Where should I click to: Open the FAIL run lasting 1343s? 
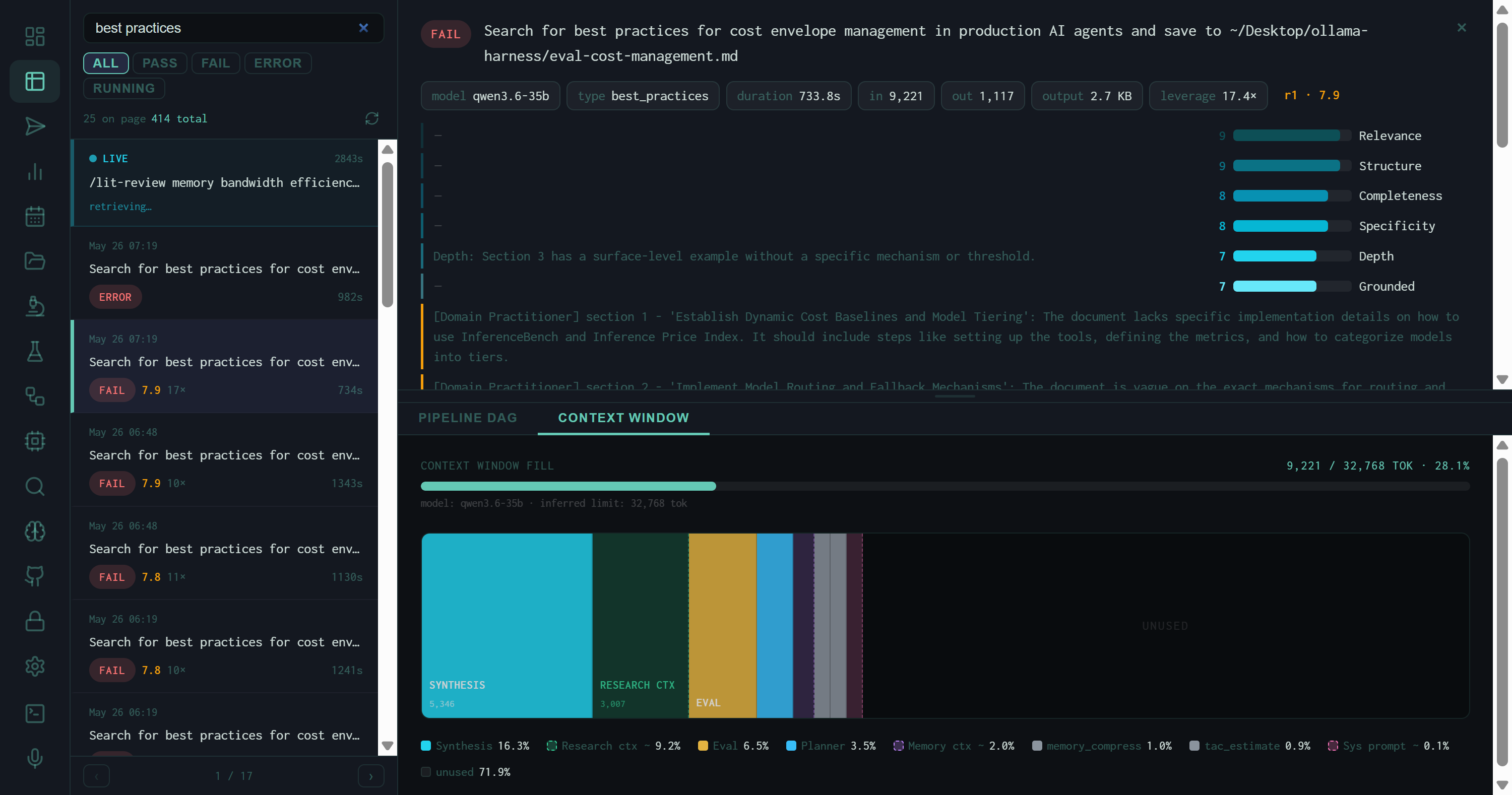click(x=225, y=459)
